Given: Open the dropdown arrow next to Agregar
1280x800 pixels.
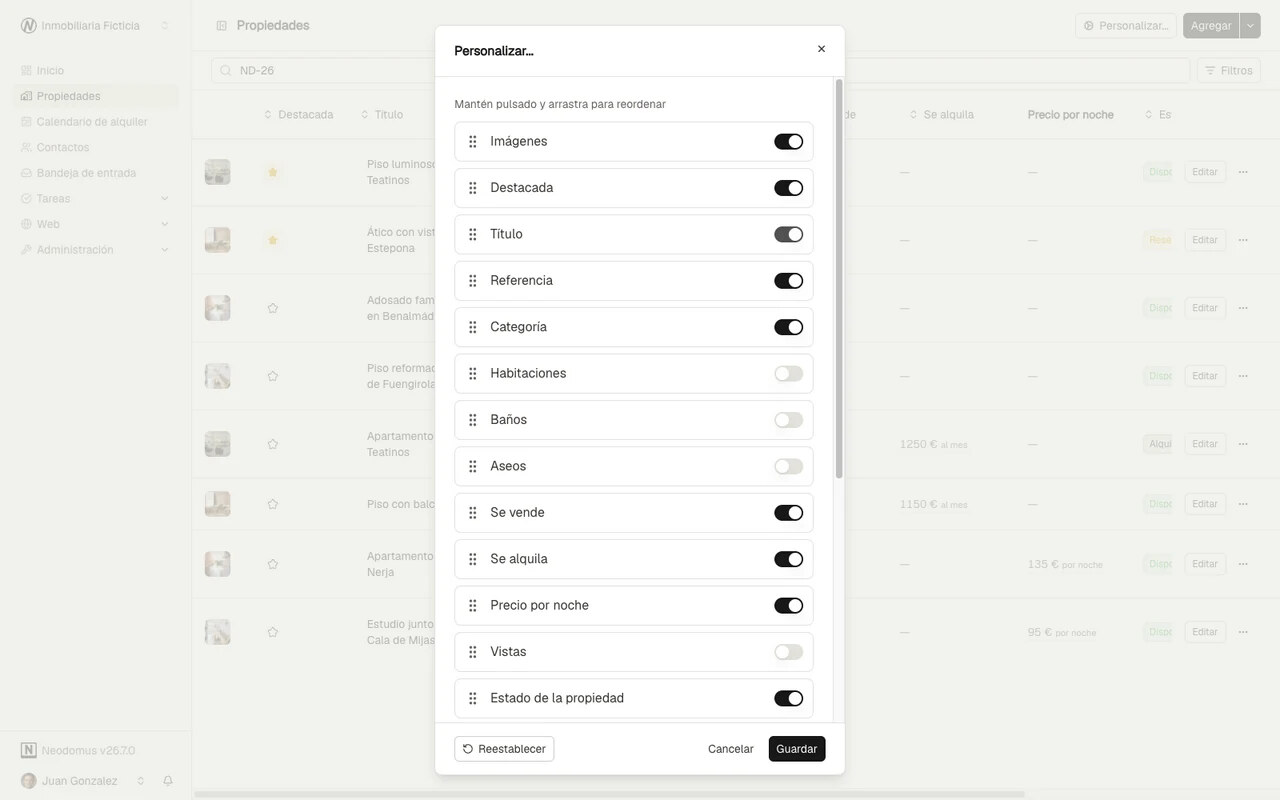Looking at the screenshot, I should tap(1250, 26).
